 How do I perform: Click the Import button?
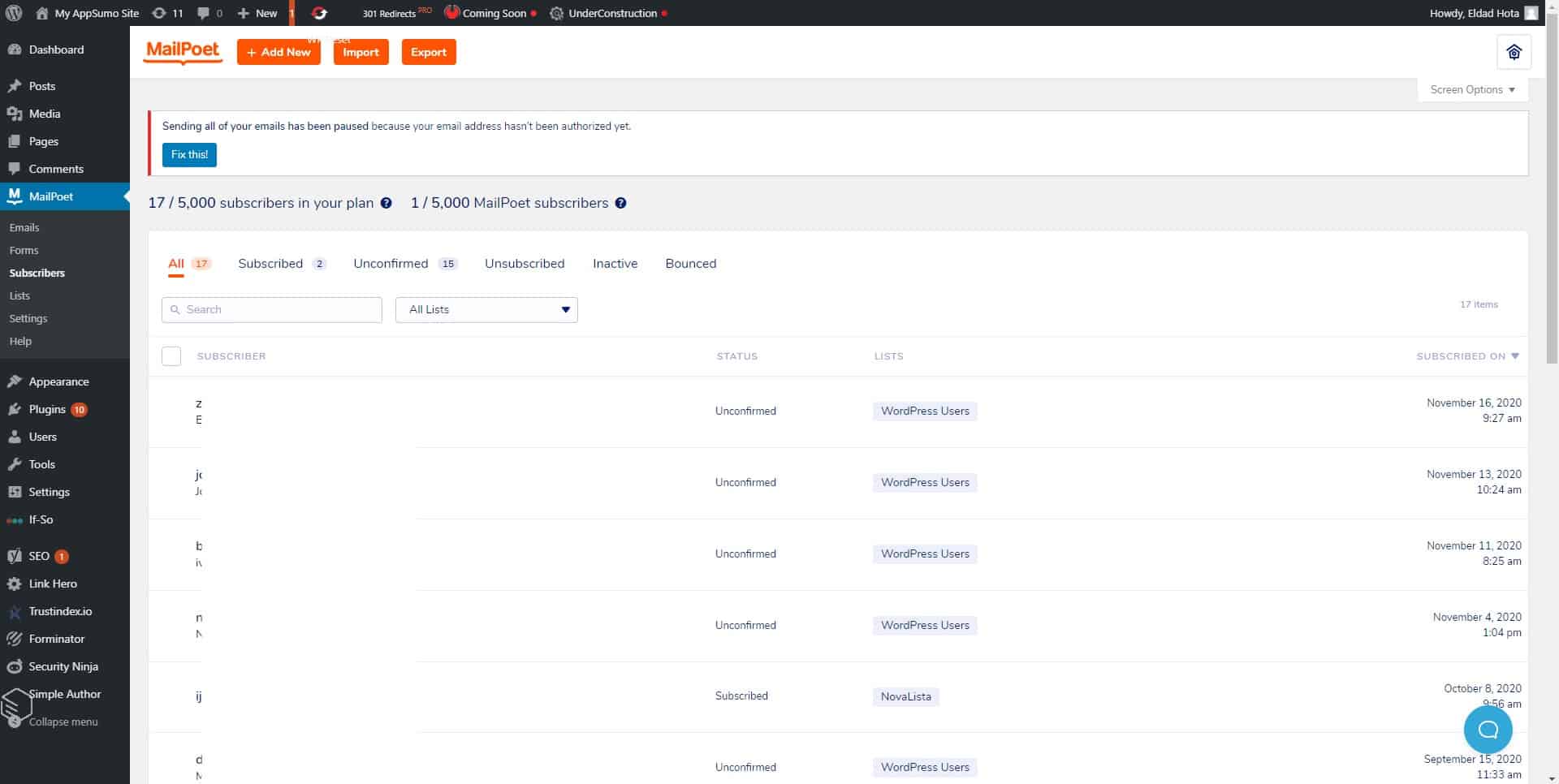pyautogui.click(x=361, y=52)
